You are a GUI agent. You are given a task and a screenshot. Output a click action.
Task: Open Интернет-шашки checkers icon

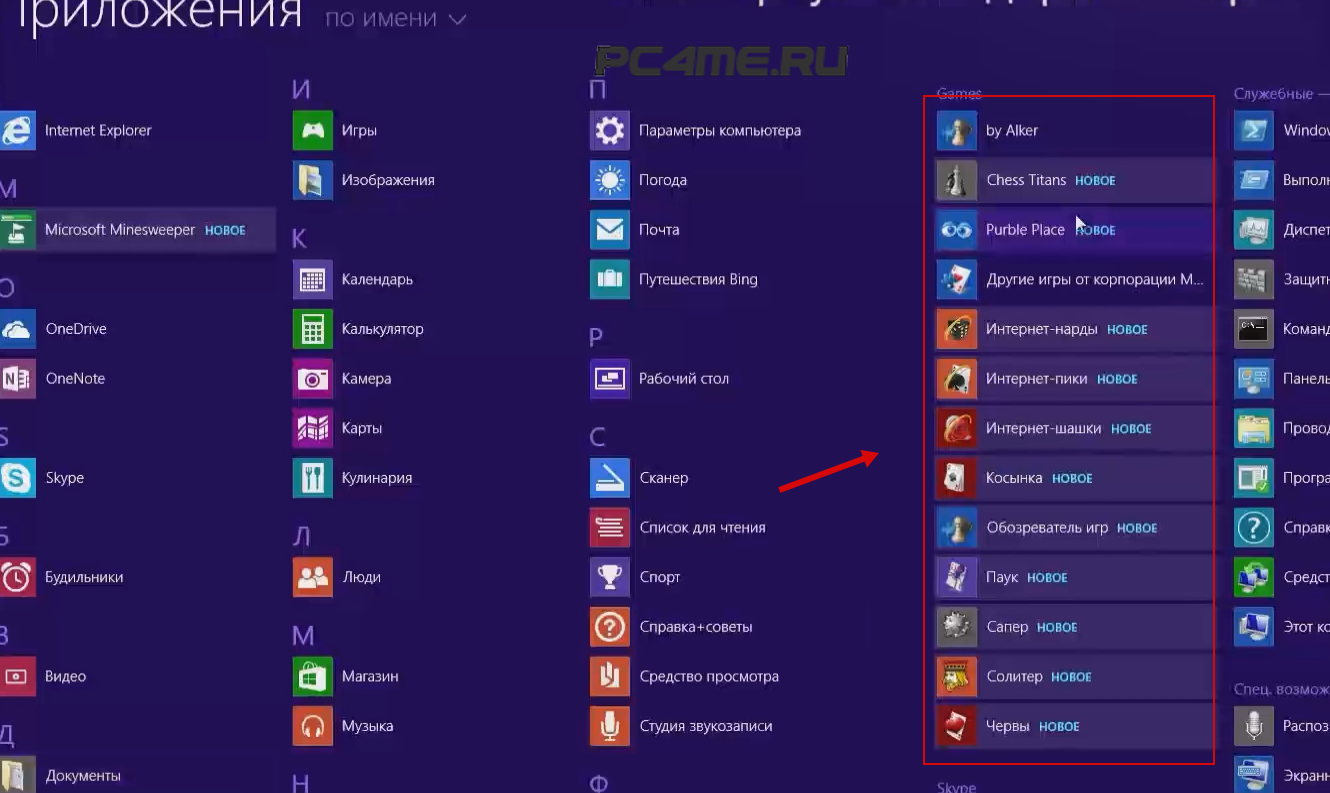(x=957, y=428)
